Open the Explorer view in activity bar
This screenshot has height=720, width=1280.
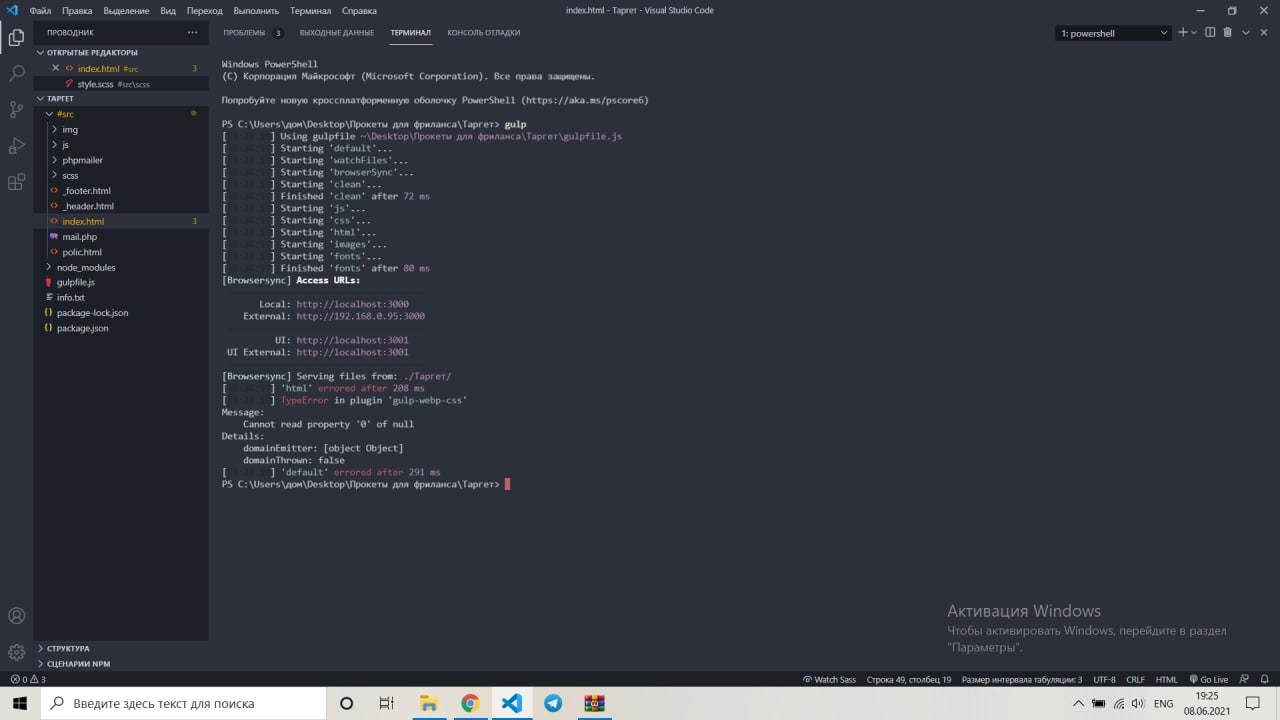pyautogui.click(x=16, y=38)
